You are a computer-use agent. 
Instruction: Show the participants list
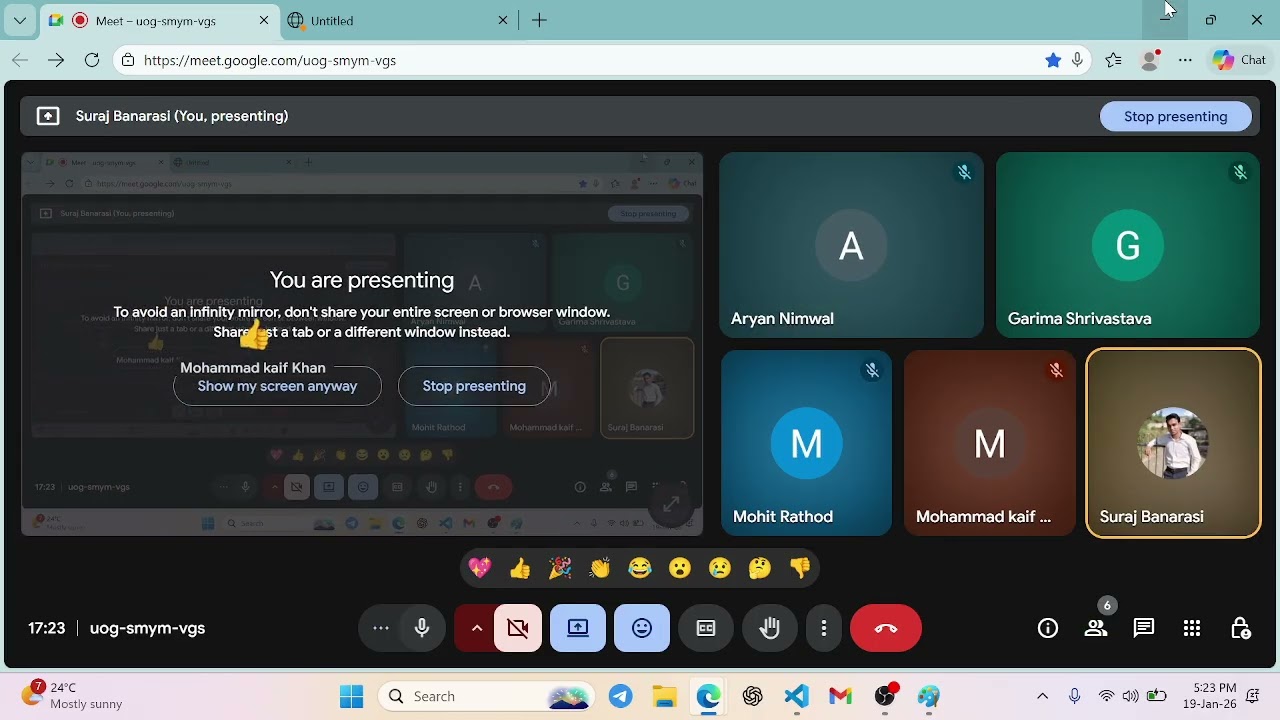1096,628
